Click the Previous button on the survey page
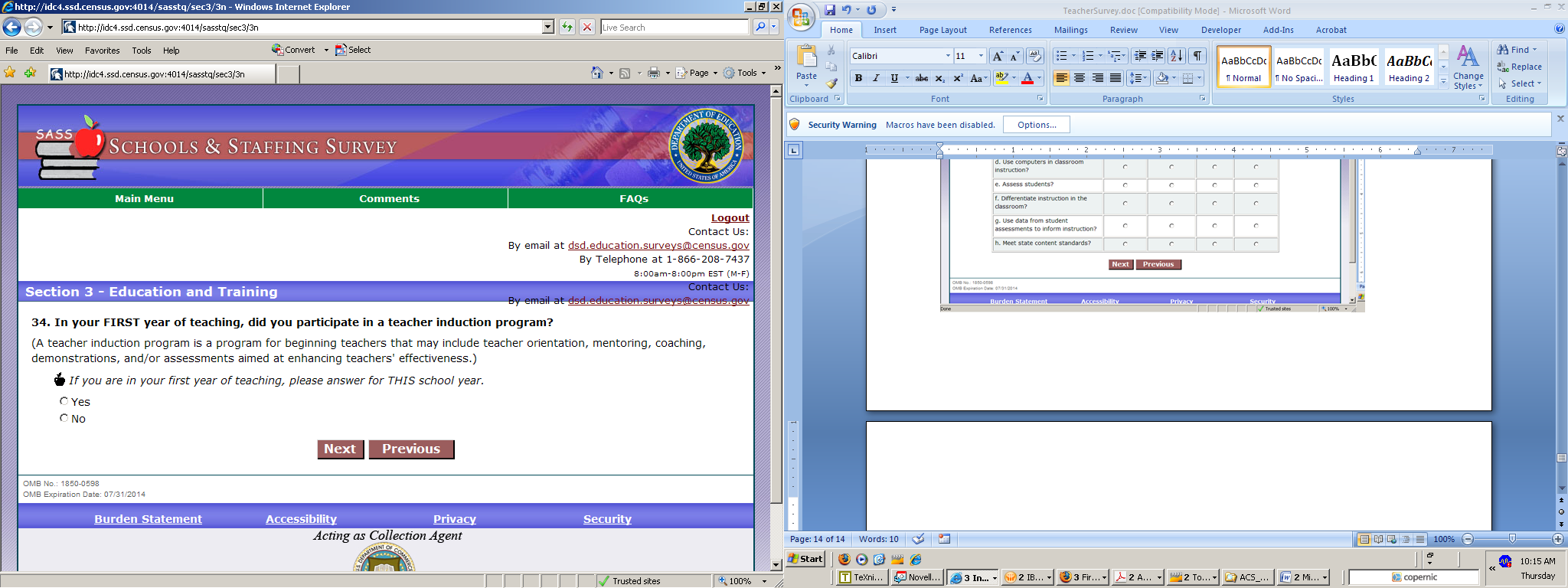1568x588 pixels. pyautogui.click(x=411, y=449)
